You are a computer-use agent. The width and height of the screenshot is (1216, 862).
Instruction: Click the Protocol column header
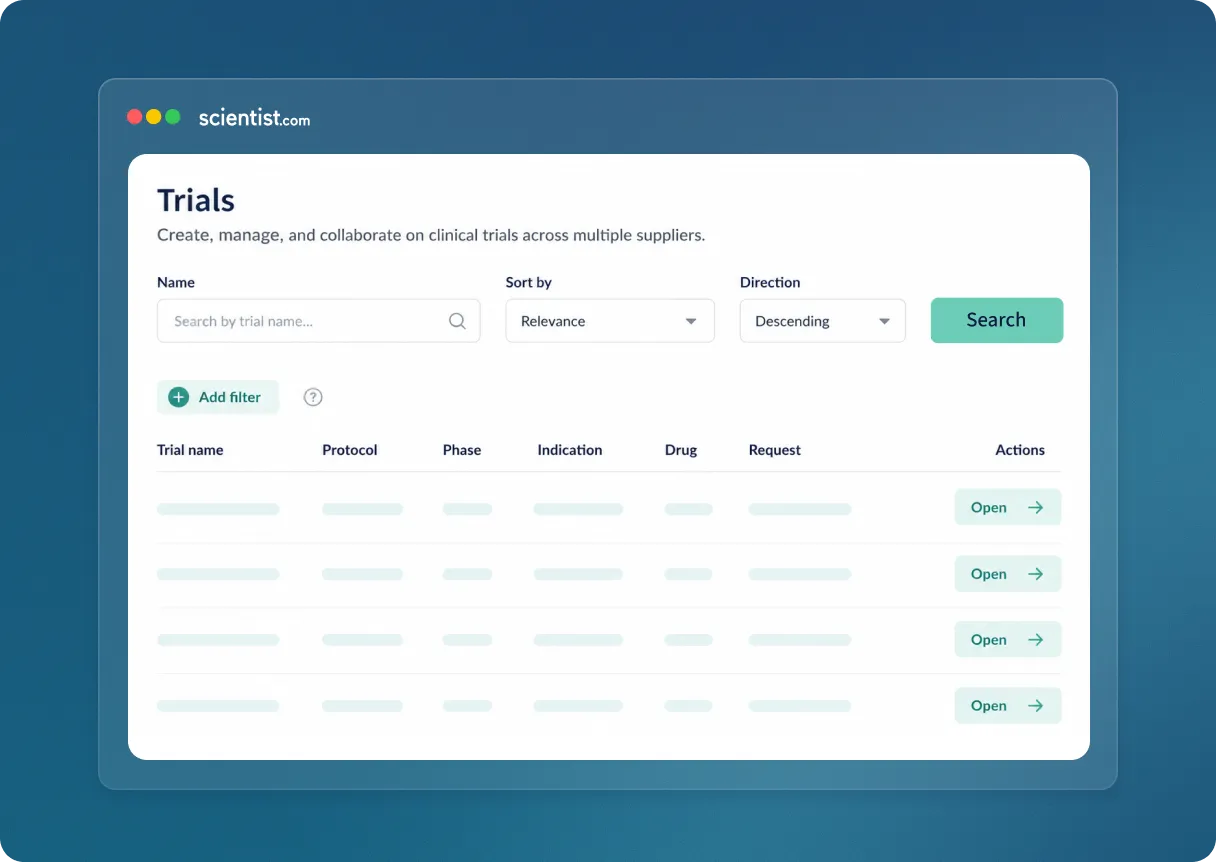point(350,450)
